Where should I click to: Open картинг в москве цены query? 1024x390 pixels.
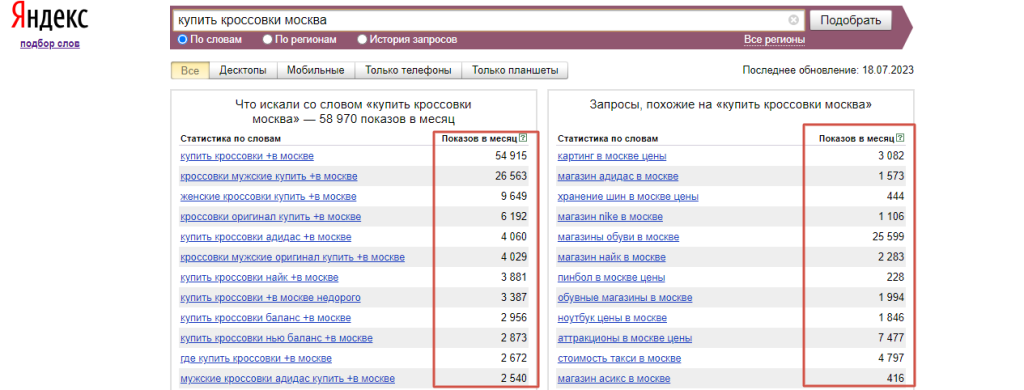coord(612,156)
